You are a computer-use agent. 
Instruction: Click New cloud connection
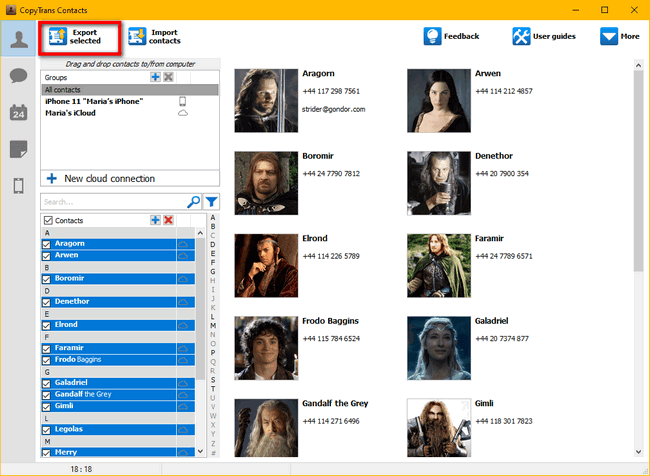click(x=130, y=178)
